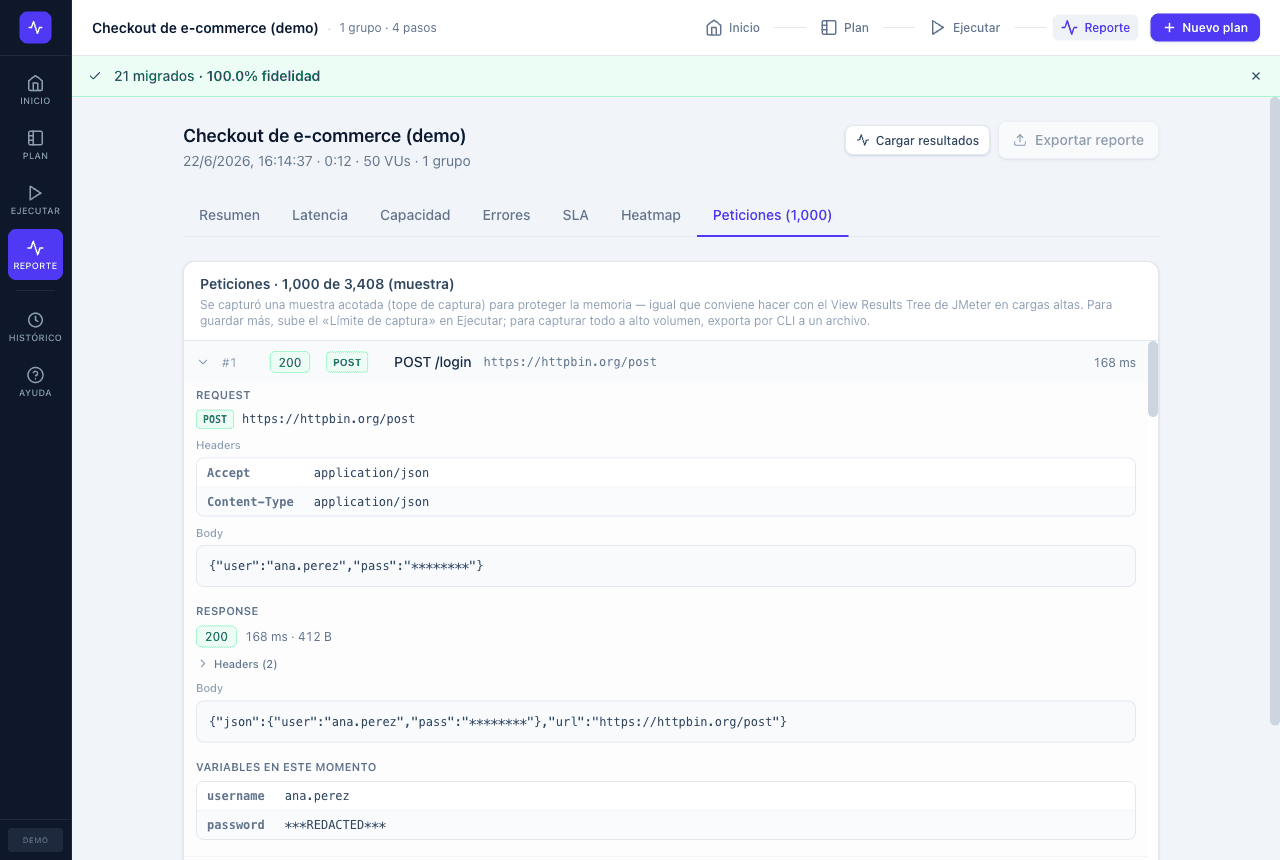
Task: Click the DEMO badge in the sidebar
Action: click(35, 840)
